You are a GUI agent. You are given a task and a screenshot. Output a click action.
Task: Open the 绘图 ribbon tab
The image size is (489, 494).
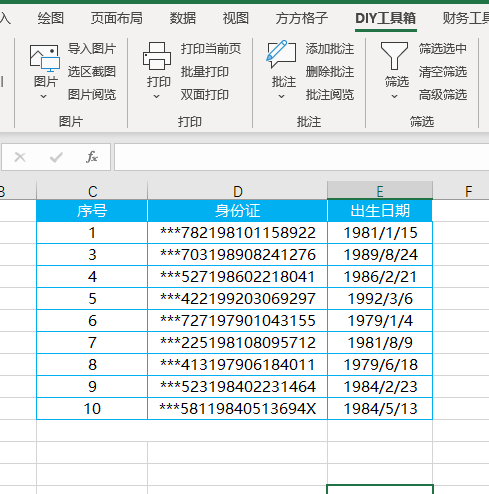point(51,18)
